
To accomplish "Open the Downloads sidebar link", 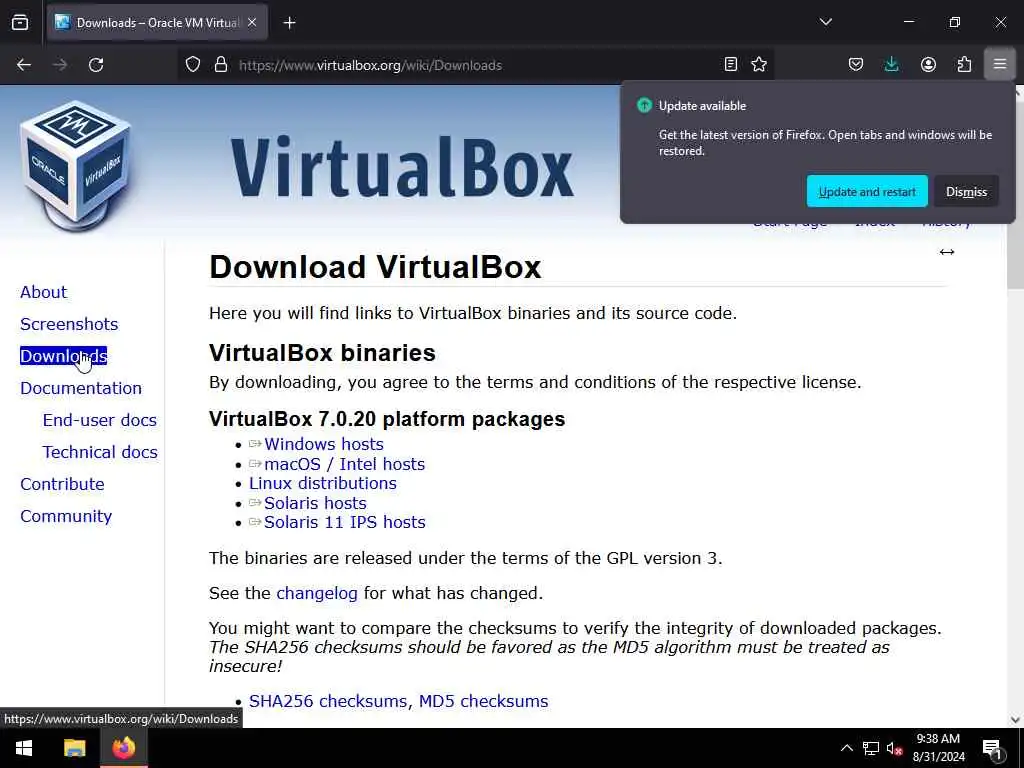I will pyautogui.click(x=63, y=356).
